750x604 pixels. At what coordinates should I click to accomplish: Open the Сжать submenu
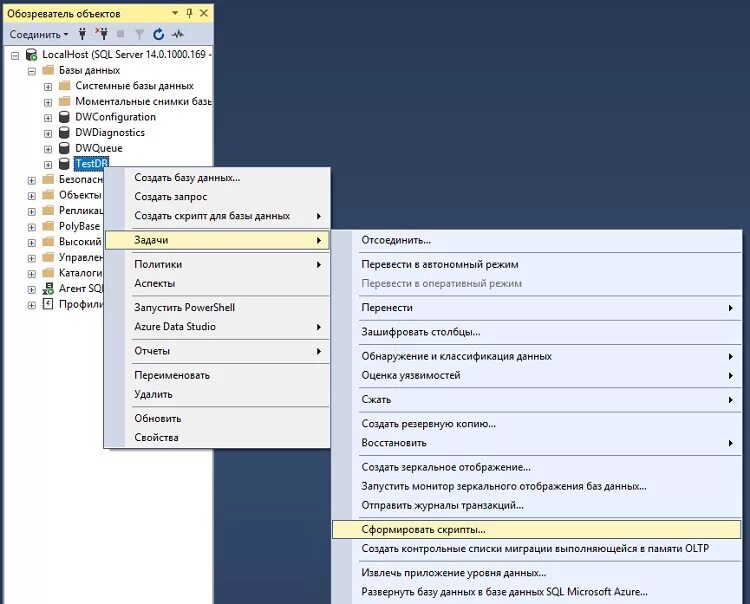click(536, 400)
